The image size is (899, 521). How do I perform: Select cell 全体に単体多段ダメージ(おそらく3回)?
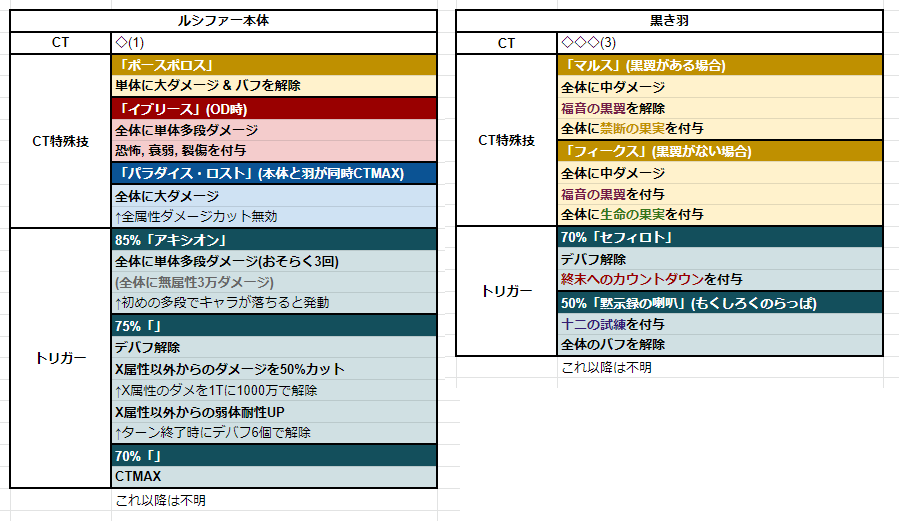coord(274,261)
